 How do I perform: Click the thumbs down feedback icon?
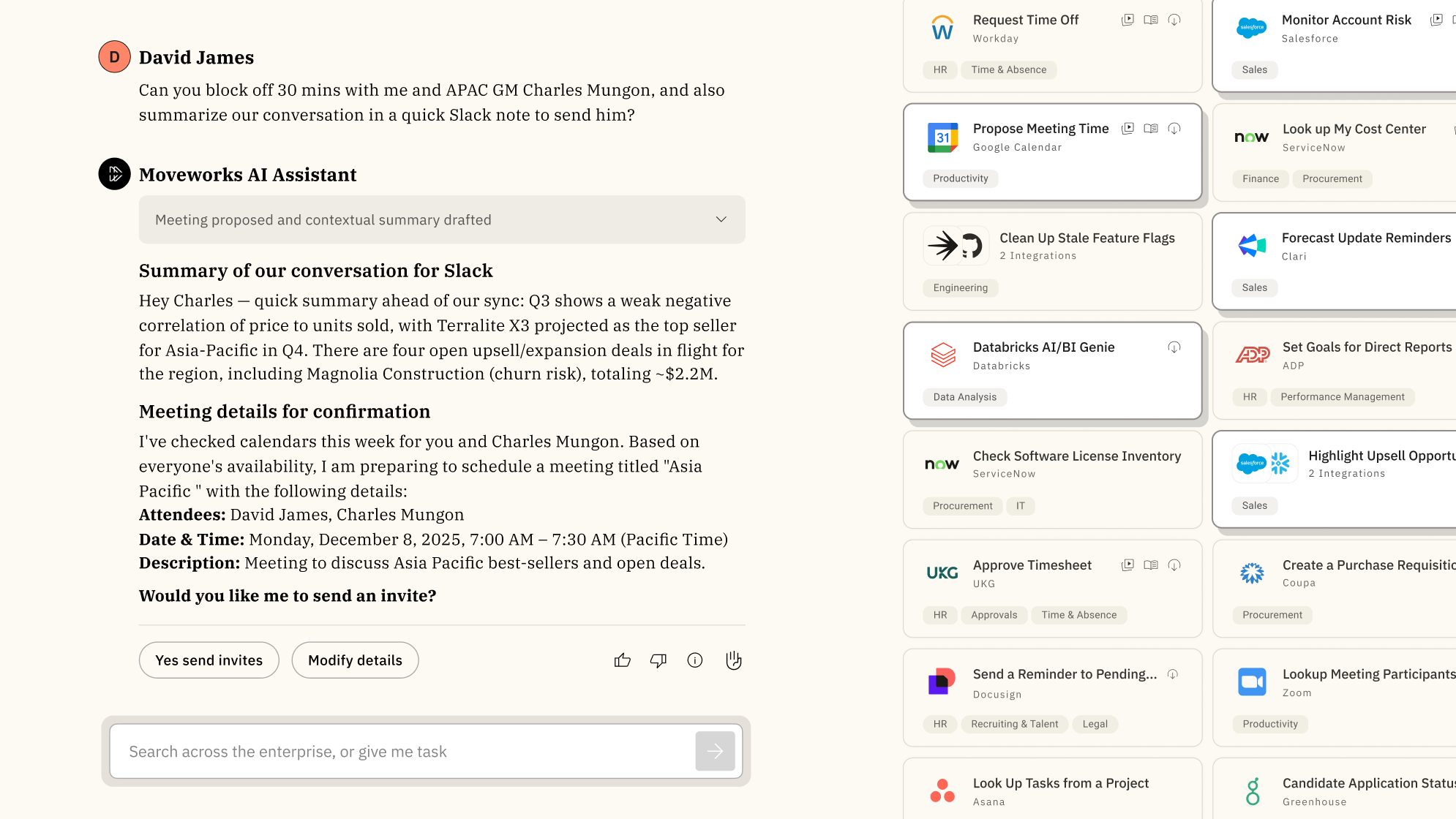[x=658, y=660]
